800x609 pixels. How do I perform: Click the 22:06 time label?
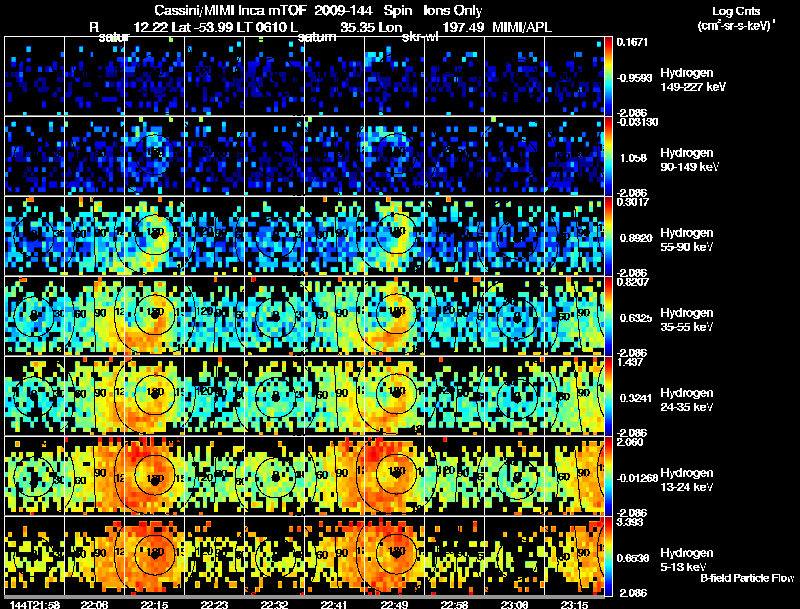[94, 604]
